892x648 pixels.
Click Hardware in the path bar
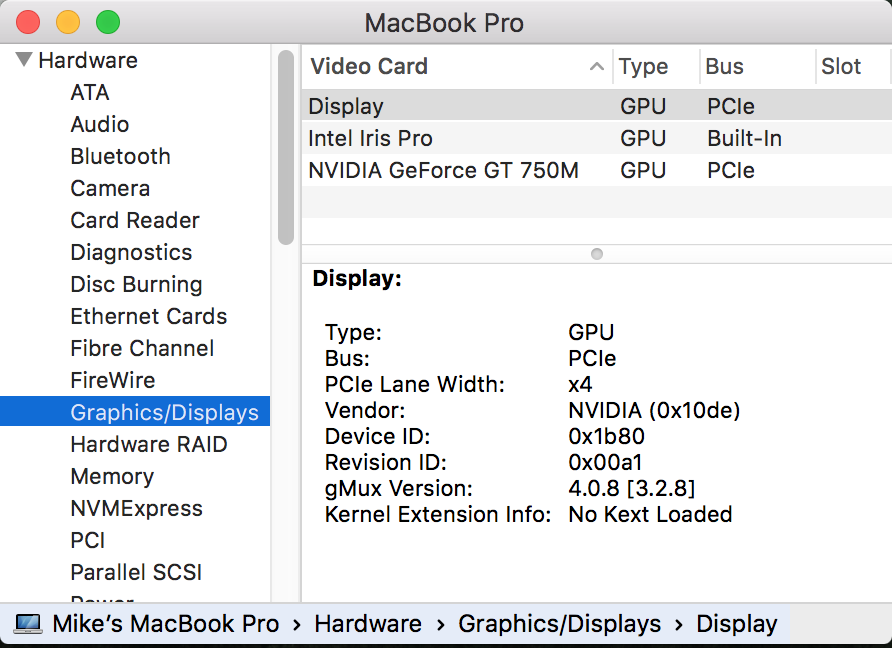tap(368, 624)
